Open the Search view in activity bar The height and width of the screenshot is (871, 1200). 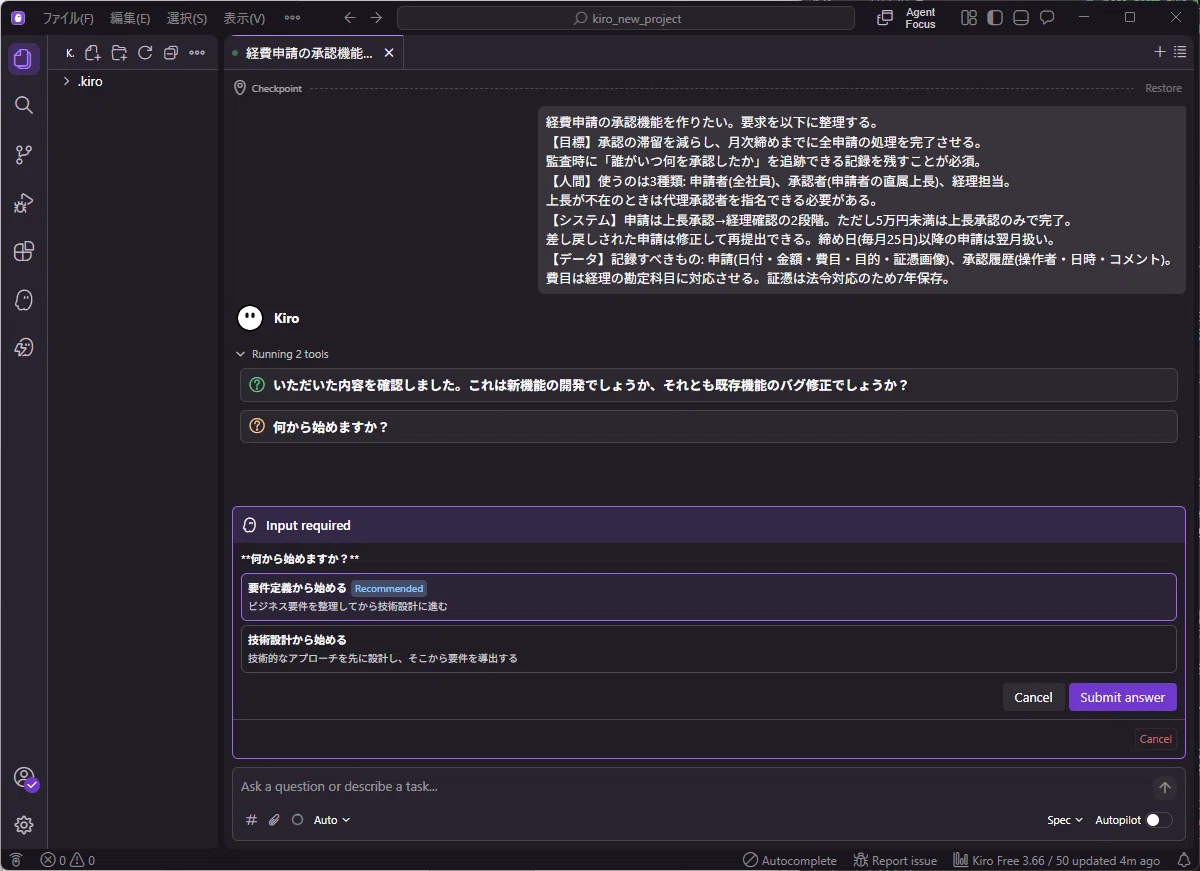(x=23, y=105)
